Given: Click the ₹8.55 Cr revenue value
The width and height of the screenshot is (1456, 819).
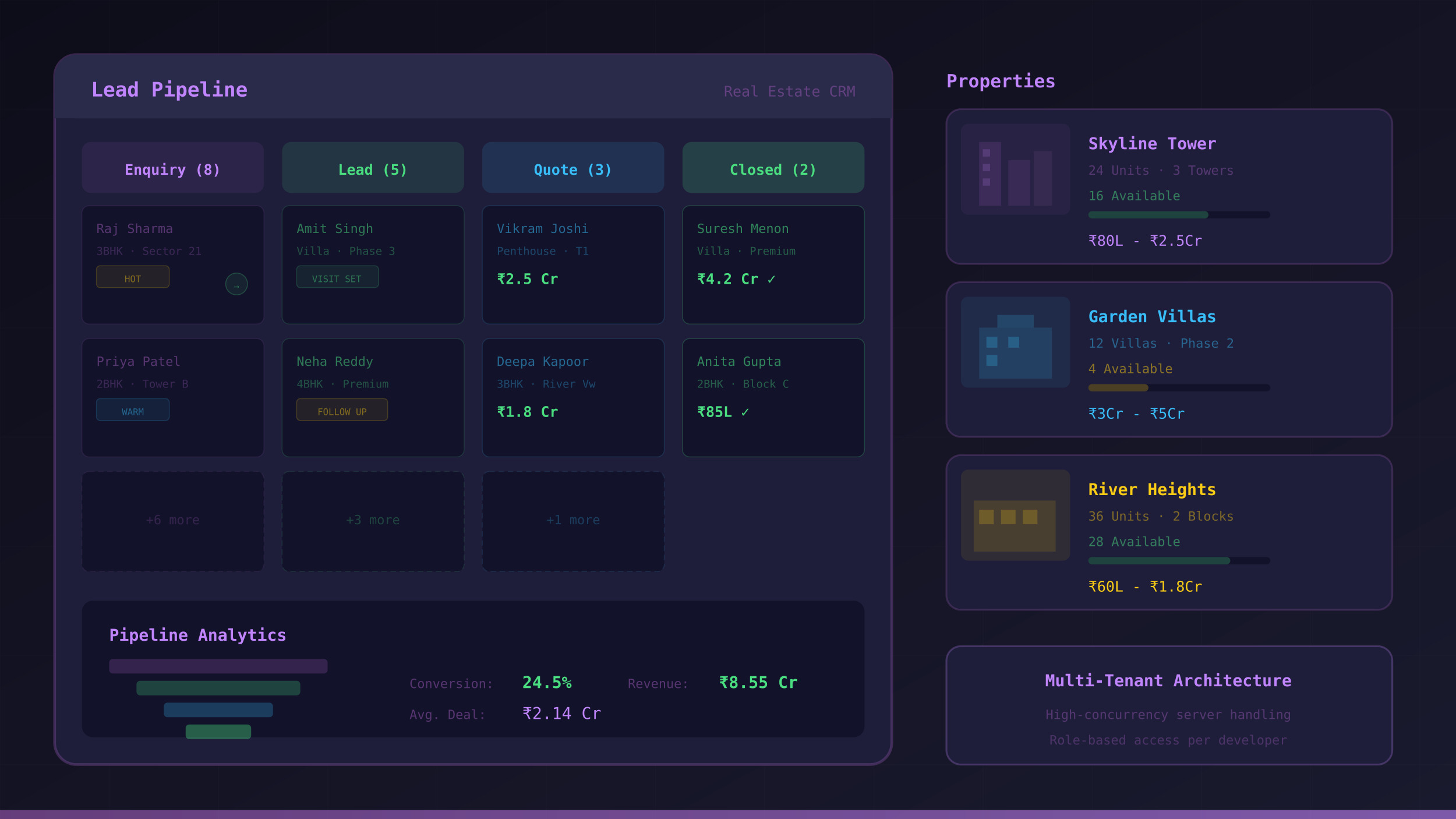Looking at the screenshot, I should coord(758,683).
